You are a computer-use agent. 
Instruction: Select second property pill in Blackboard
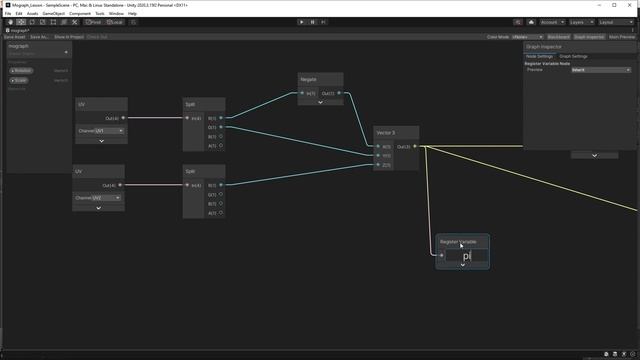[19, 80]
